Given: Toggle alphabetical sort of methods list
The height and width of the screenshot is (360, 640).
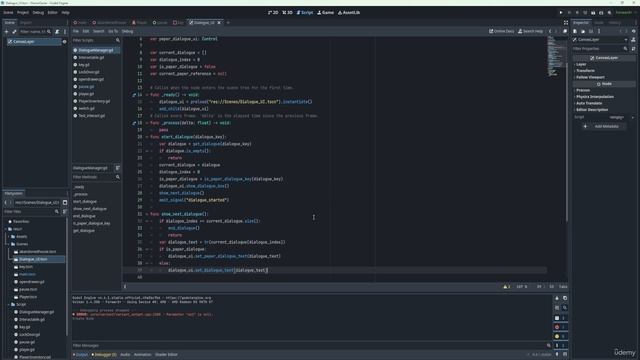Looking at the screenshot, I should coord(118,168).
